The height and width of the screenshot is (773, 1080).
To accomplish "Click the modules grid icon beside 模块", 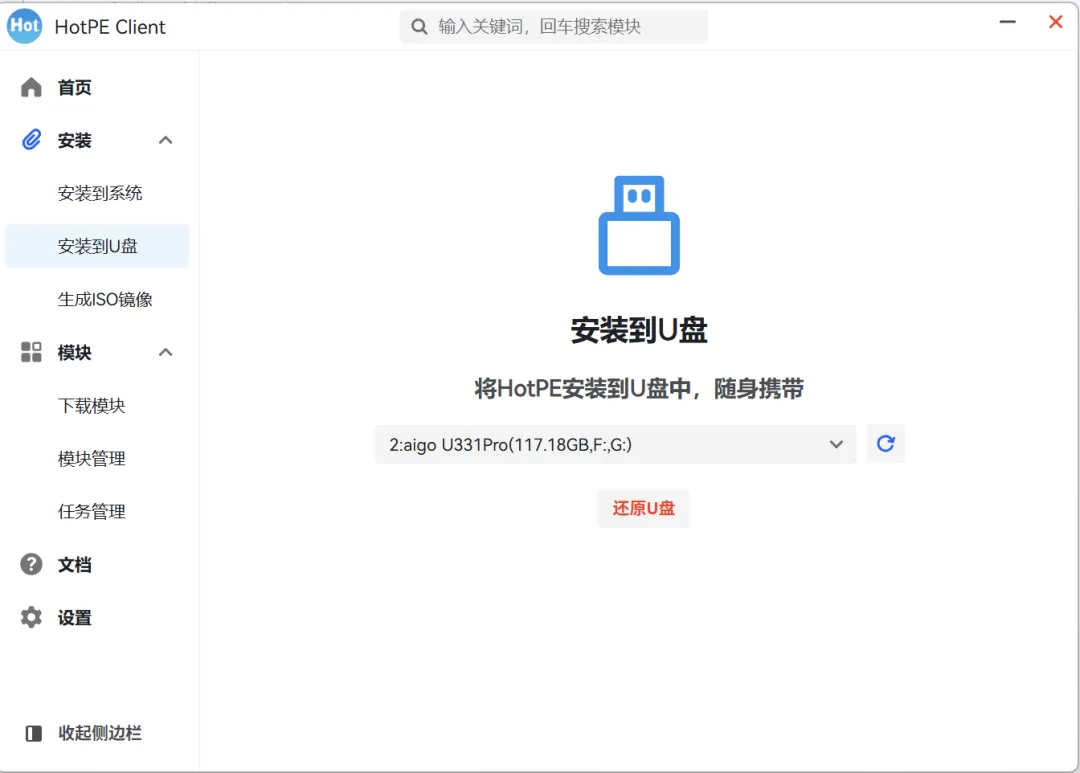I will point(31,352).
